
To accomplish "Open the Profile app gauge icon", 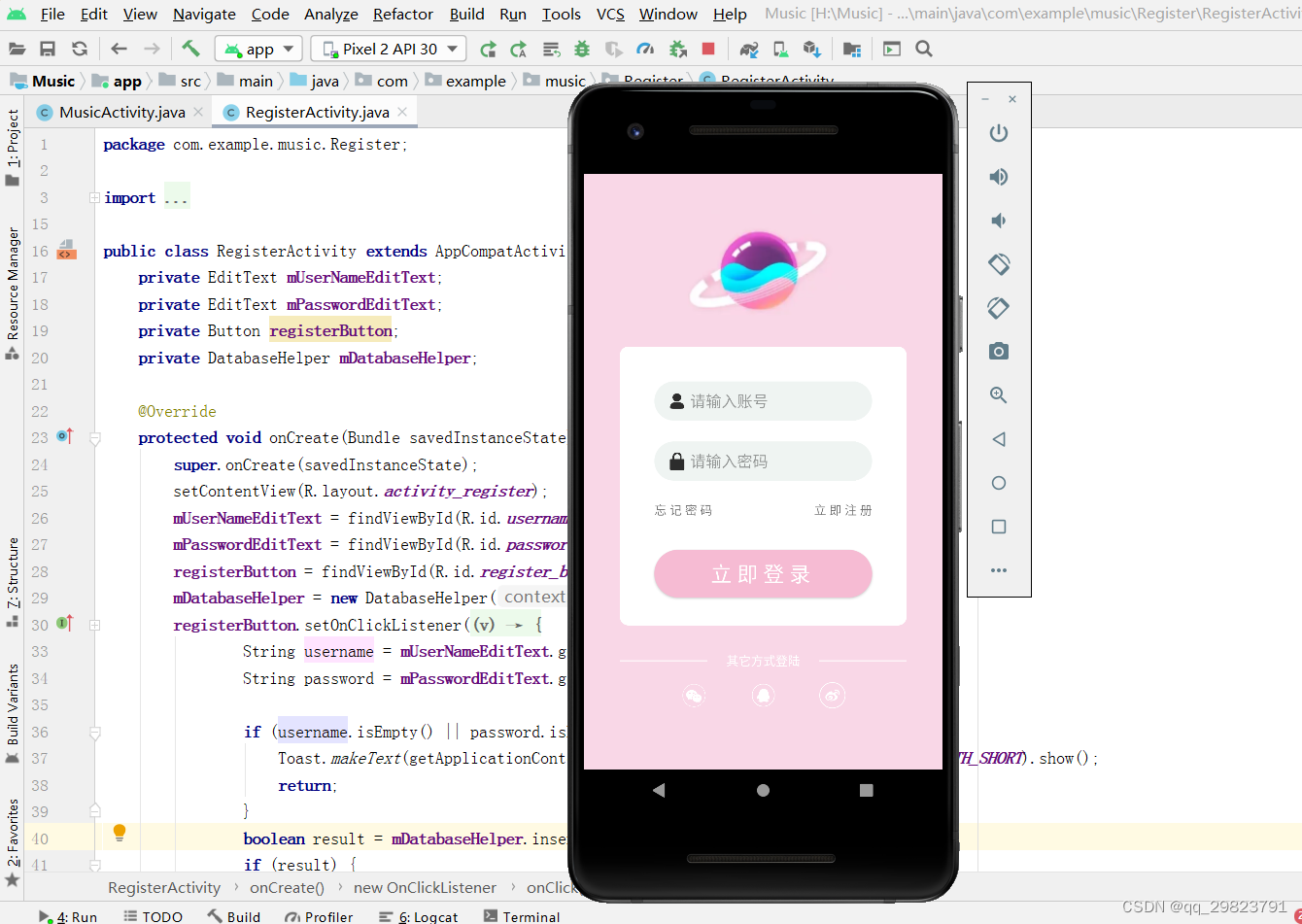I will click(x=645, y=49).
